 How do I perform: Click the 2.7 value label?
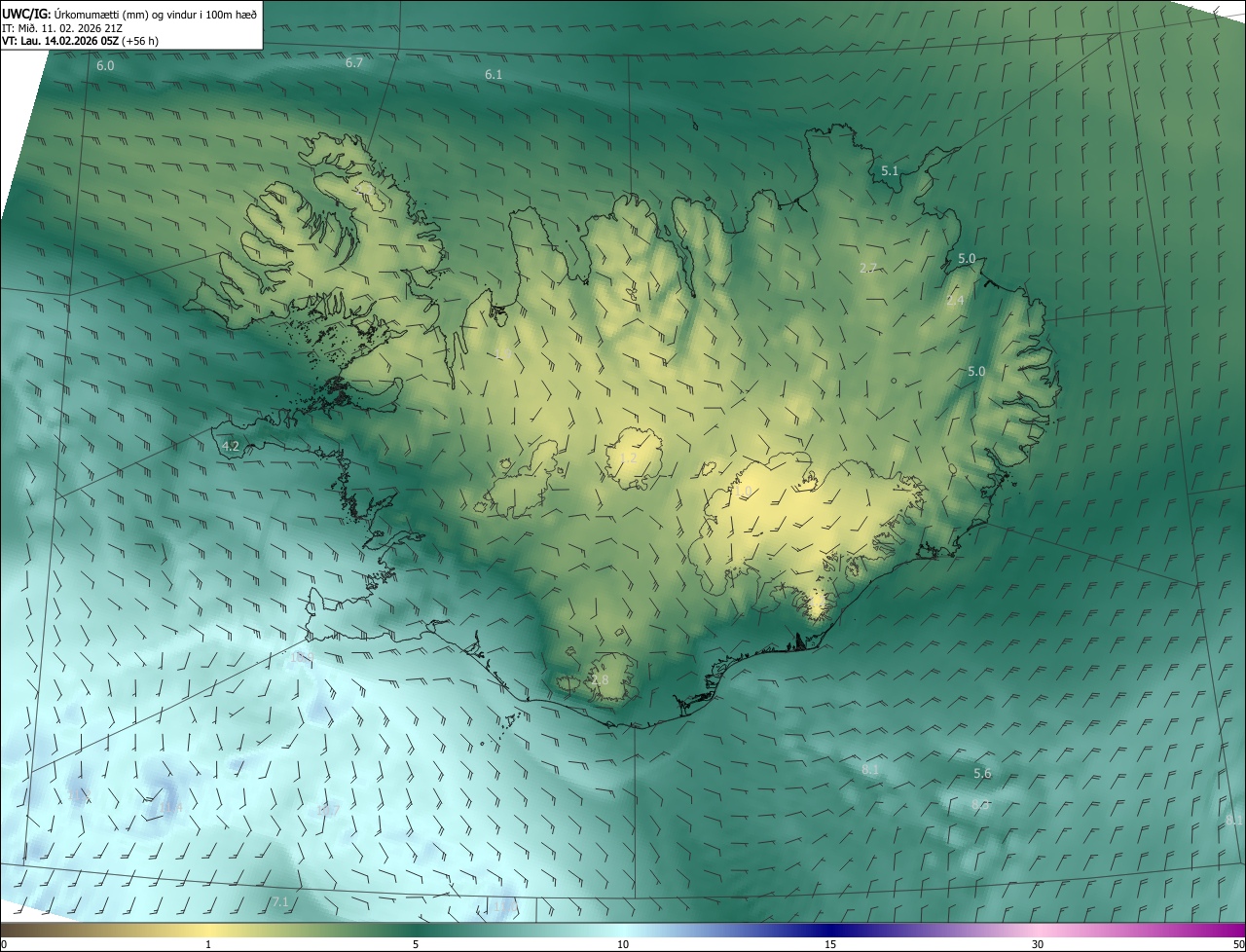tap(869, 267)
